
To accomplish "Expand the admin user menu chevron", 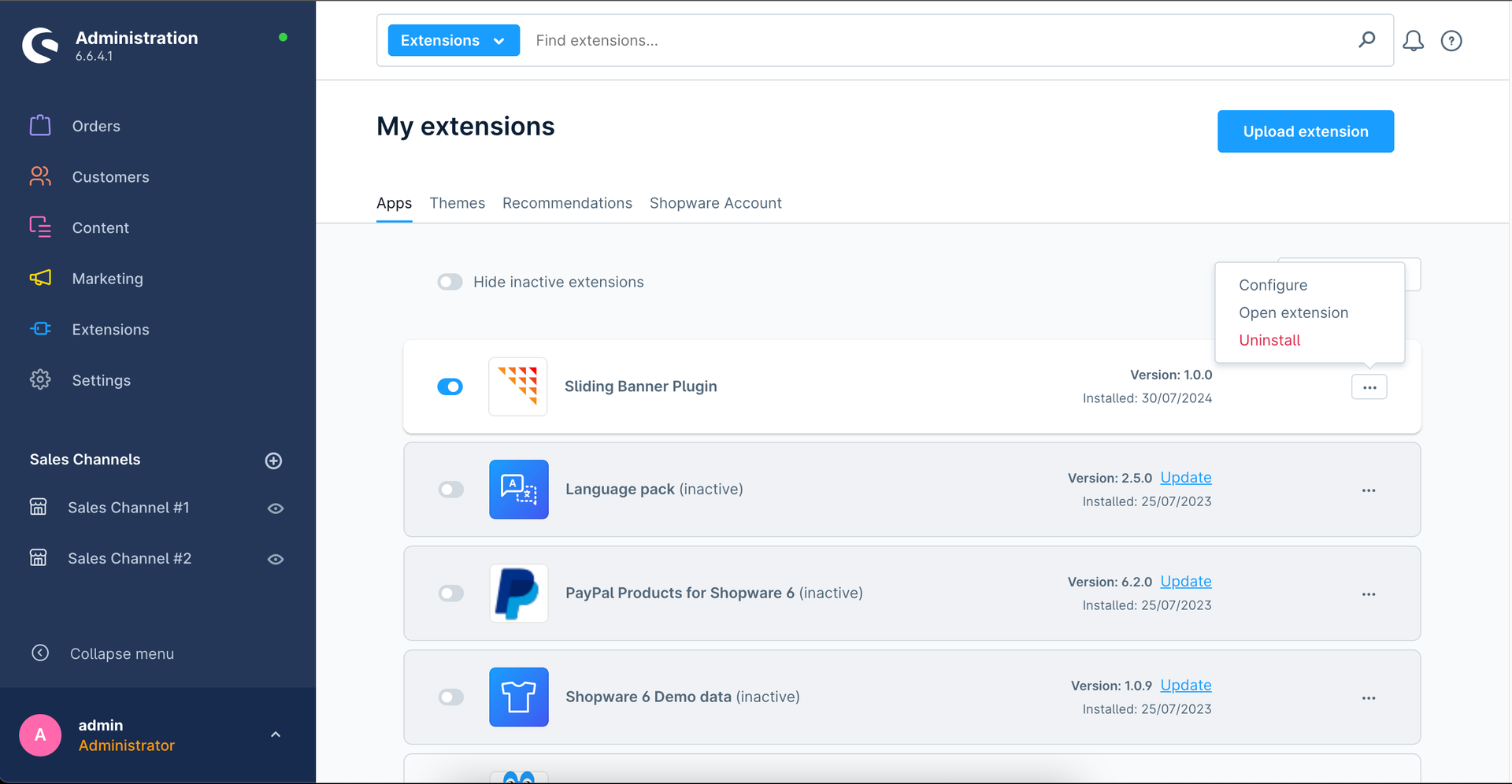I will point(275,734).
